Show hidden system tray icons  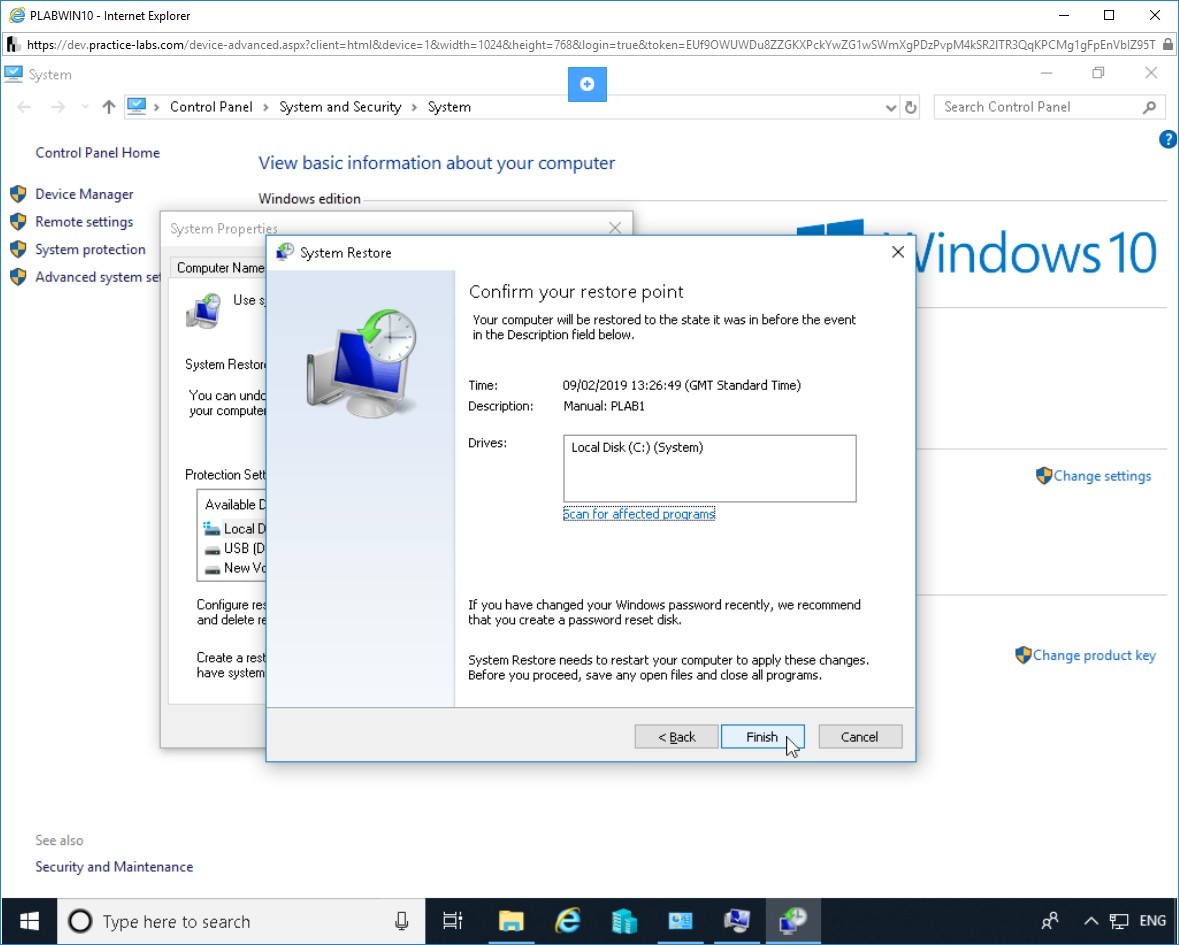(x=1091, y=921)
